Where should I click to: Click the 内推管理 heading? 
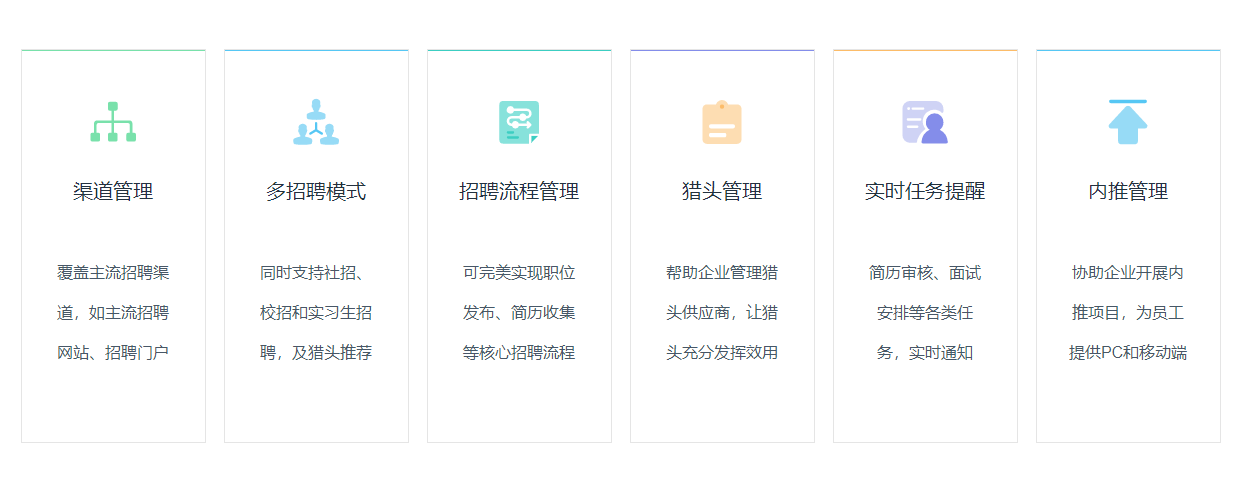coord(1128,191)
